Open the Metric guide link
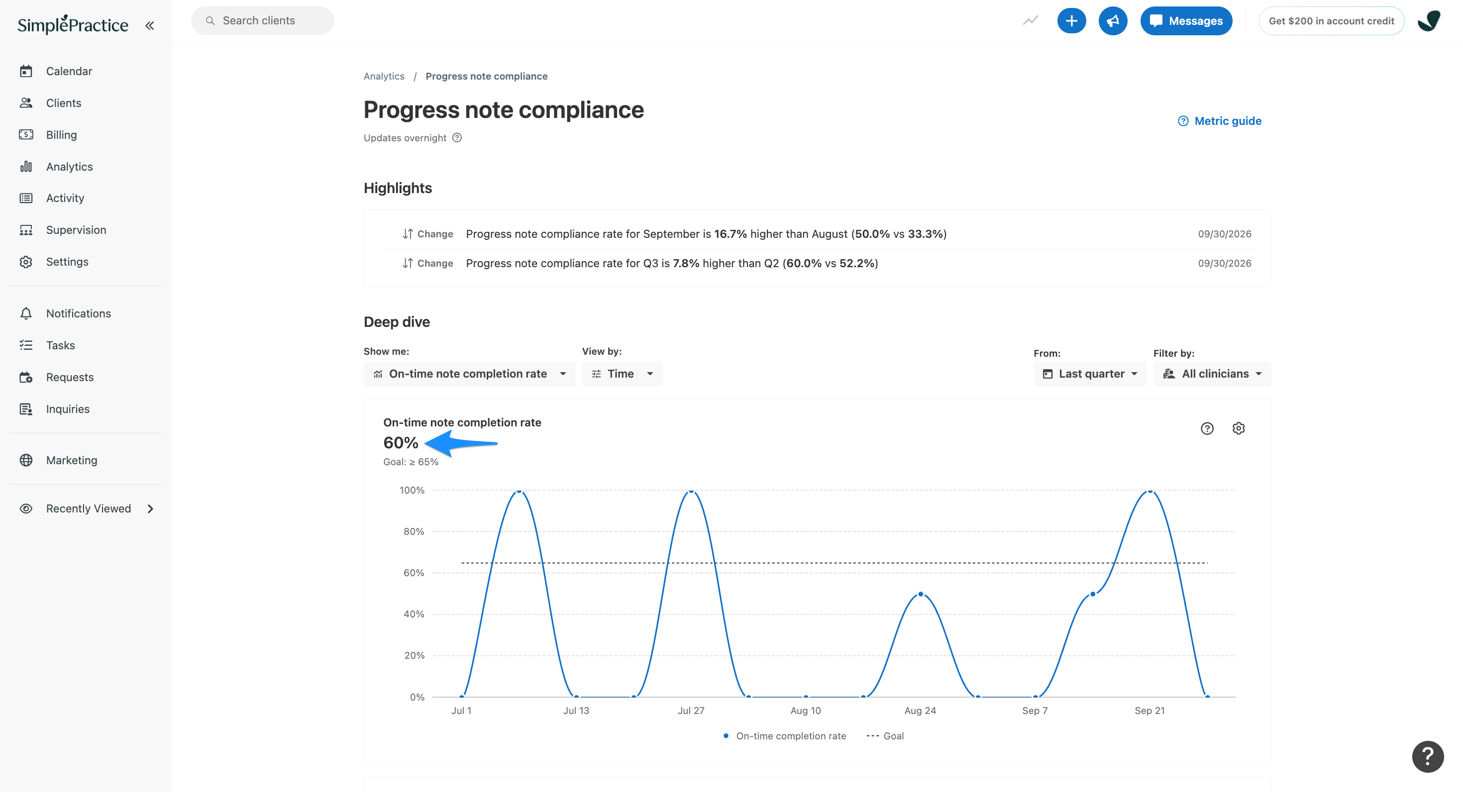Image resolution: width=1463 pixels, height=812 pixels. 1220,121
